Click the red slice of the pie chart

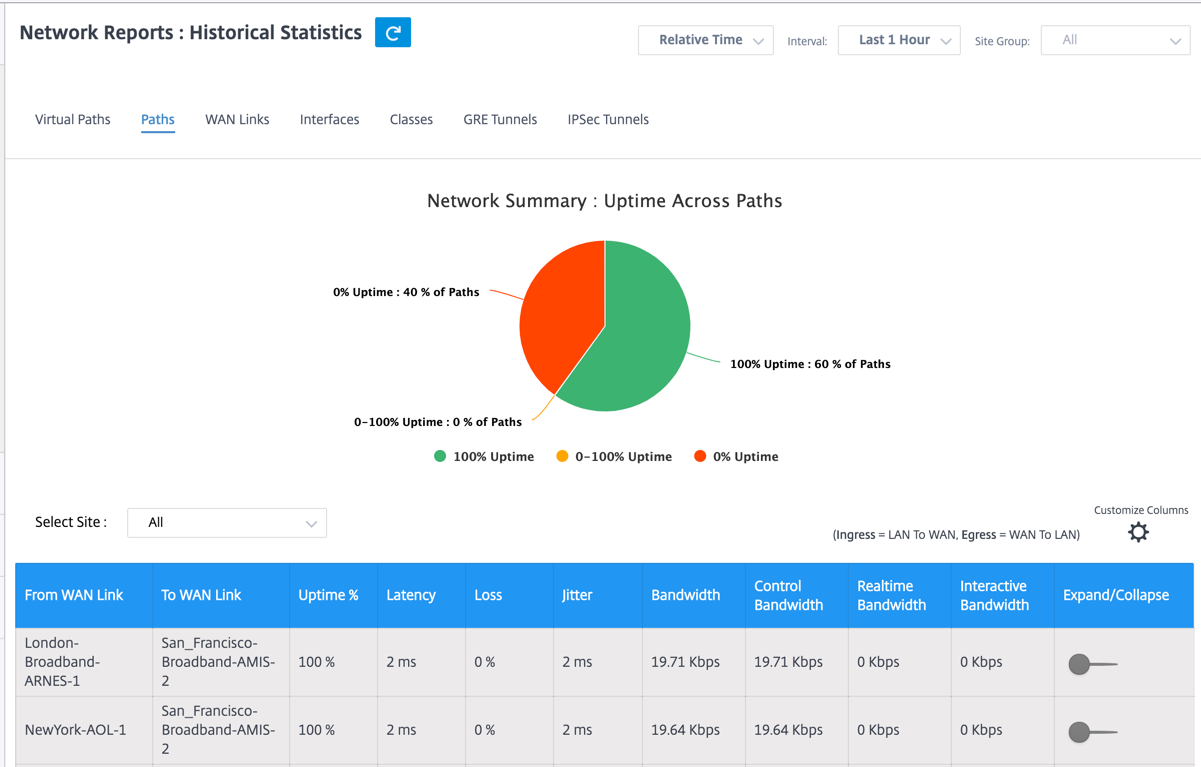click(560, 310)
